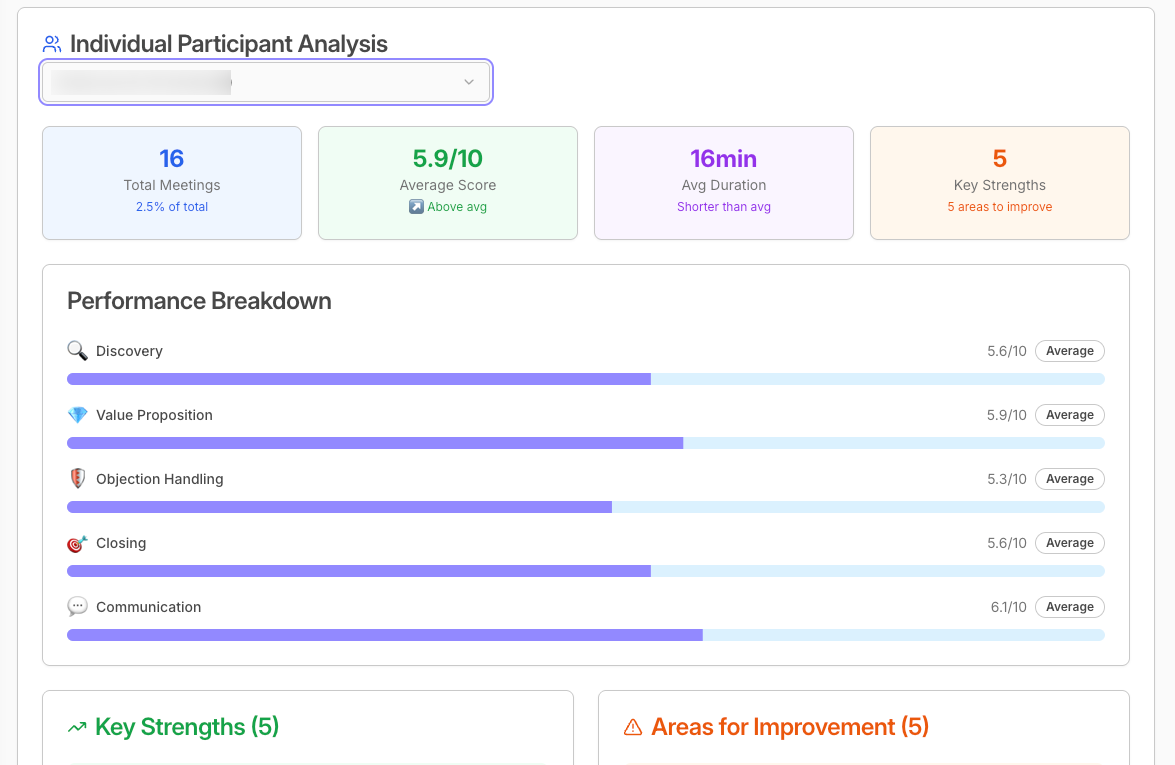Click the 5.9/10 average score value
The height and width of the screenshot is (765, 1175).
coord(447,159)
